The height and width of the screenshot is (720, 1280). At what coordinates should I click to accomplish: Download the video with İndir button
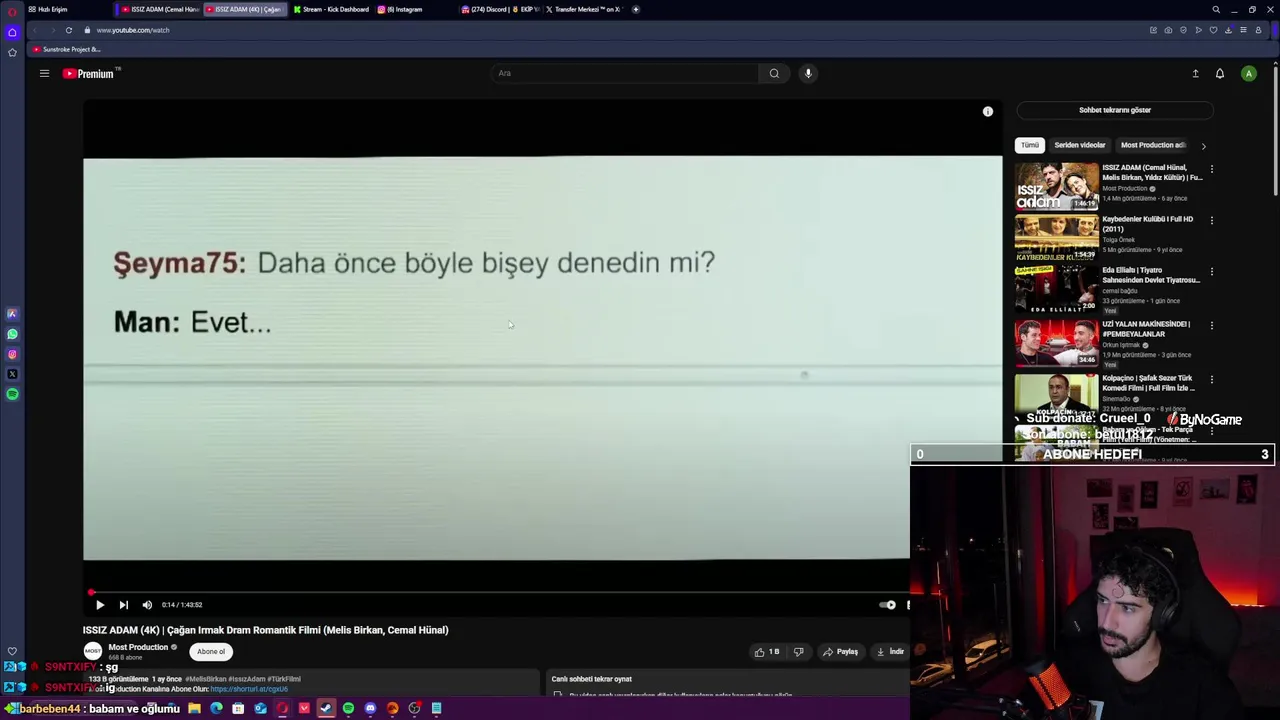tap(890, 651)
